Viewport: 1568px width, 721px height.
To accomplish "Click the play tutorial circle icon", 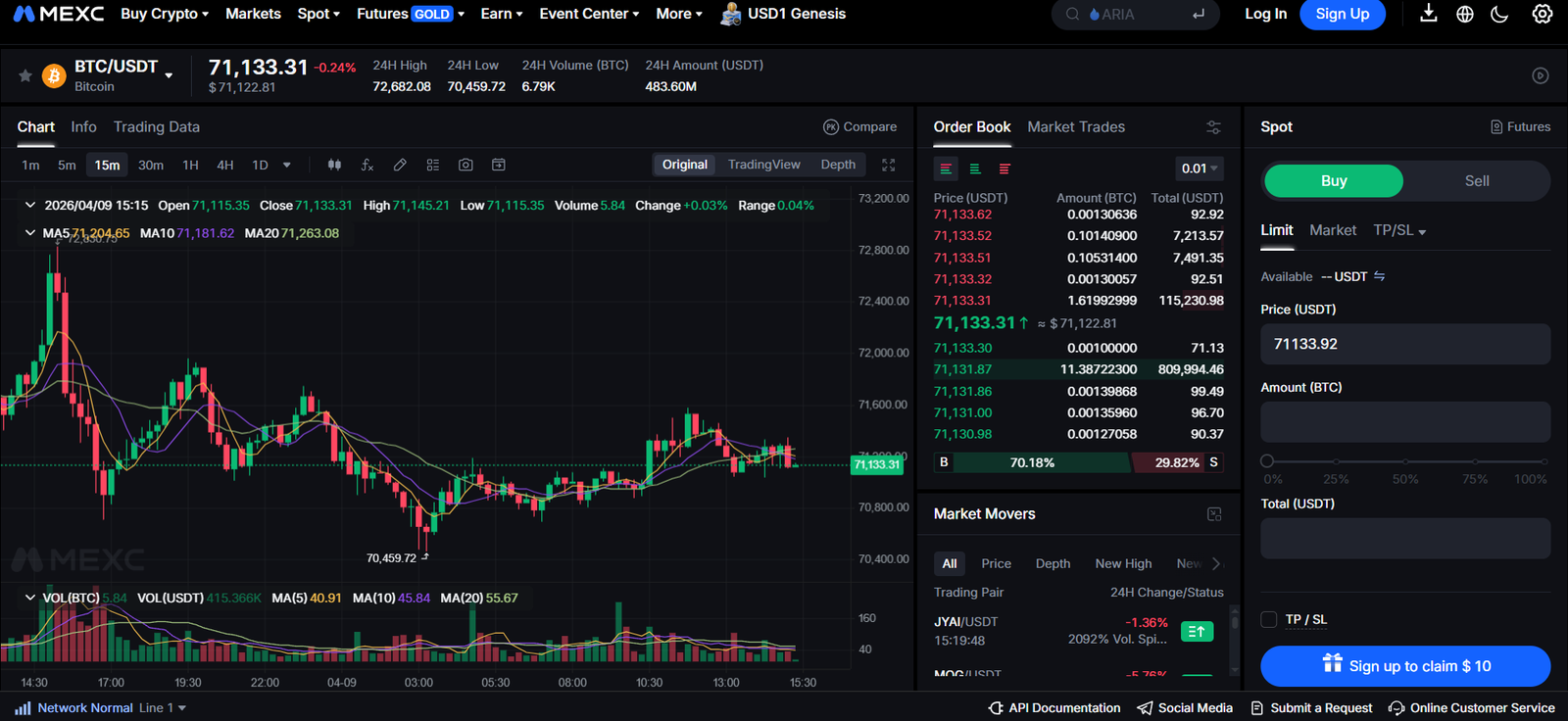I will point(1541,75).
